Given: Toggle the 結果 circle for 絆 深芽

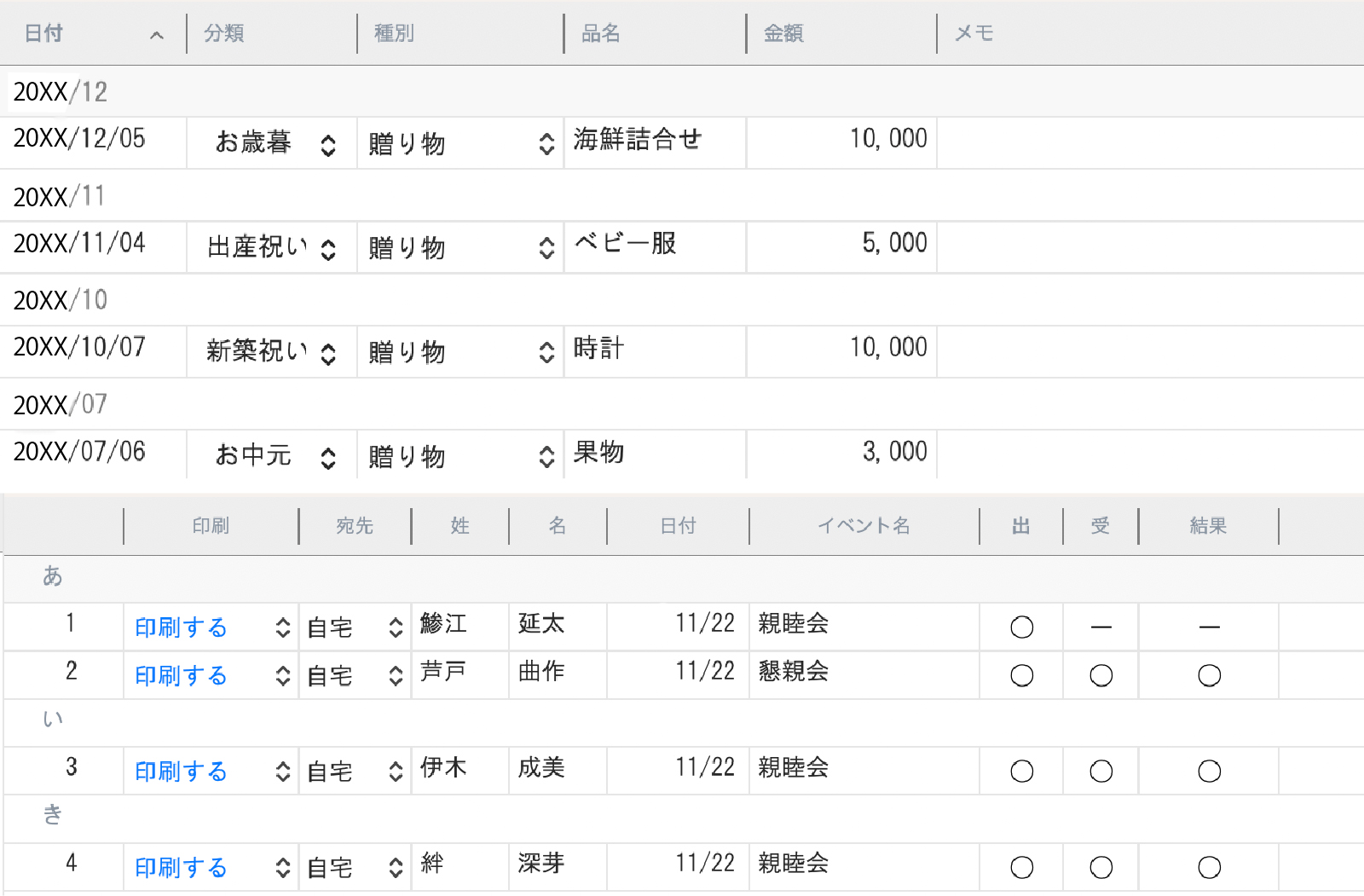Looking at the screenshot, I should pos(1209,868).
